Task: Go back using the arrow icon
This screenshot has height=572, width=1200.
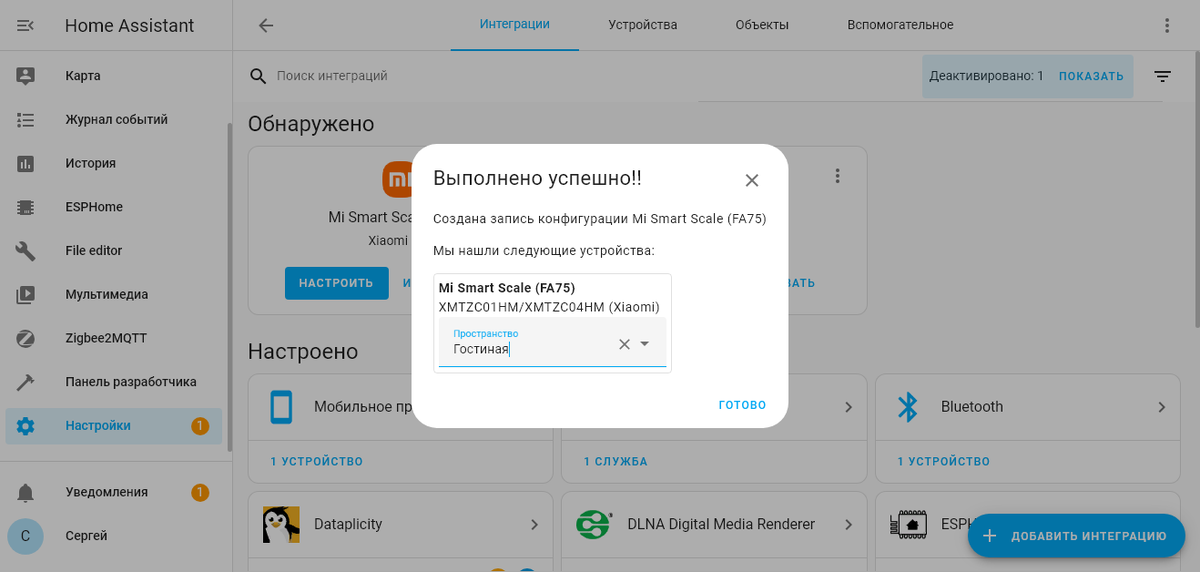Action: pyautogui.click(x=266, y=26)
